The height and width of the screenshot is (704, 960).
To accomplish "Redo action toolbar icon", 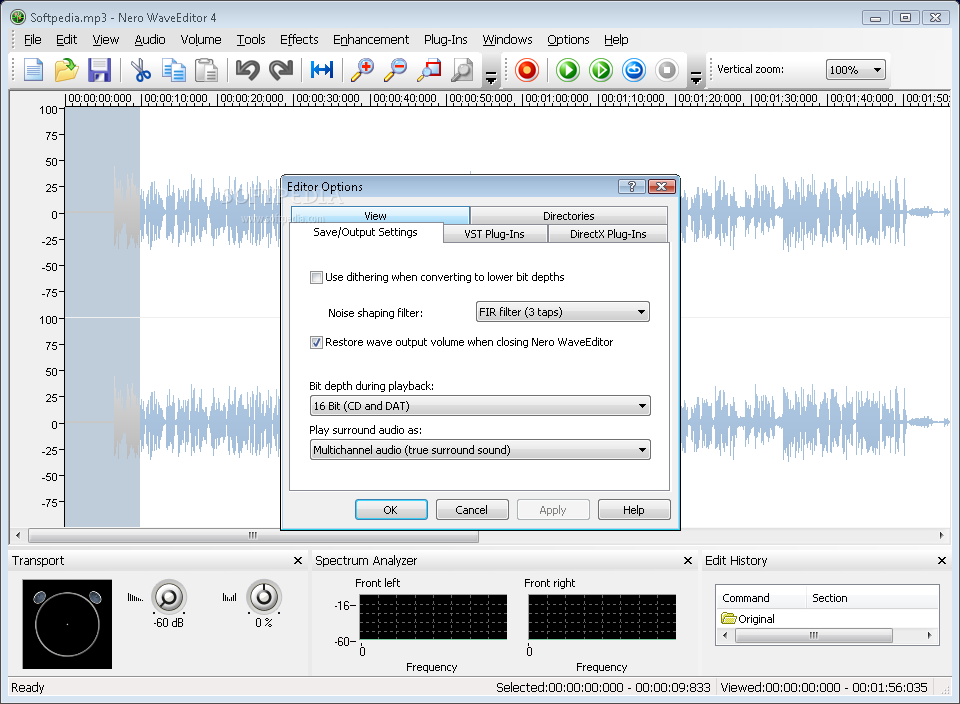I will (x=281, y=70).
